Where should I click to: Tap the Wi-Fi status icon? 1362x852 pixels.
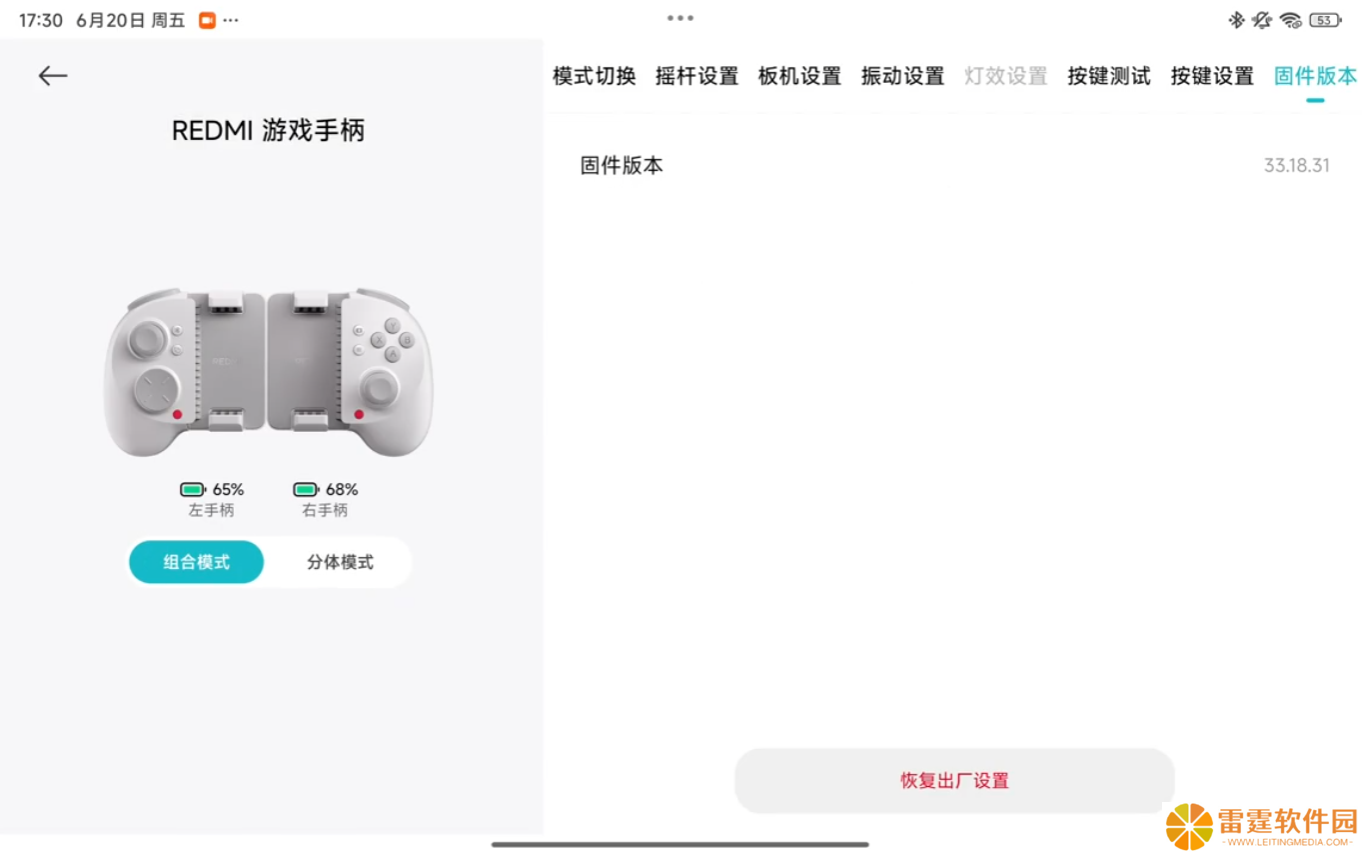click(1291, 20)
